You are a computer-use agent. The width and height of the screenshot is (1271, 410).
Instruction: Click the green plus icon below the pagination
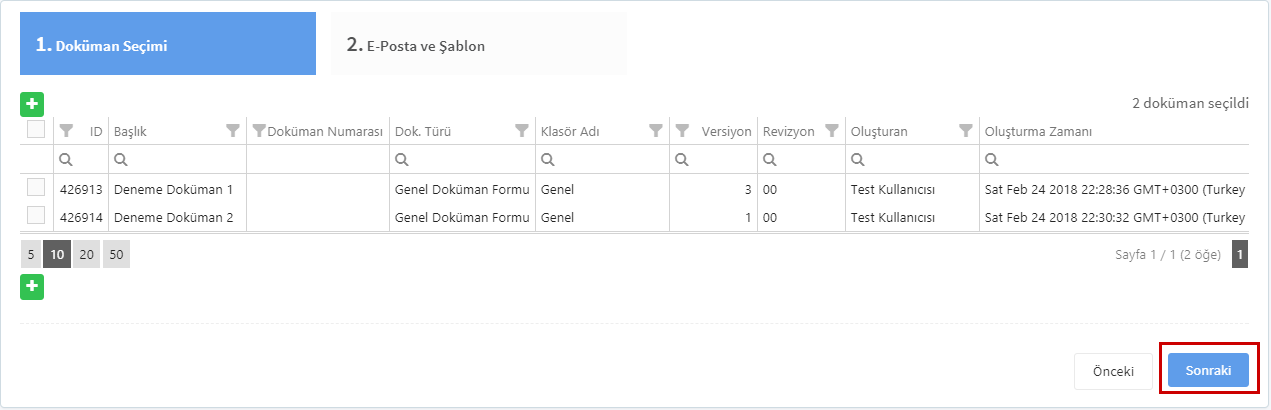pyautogui.click(x=32, y=287)
